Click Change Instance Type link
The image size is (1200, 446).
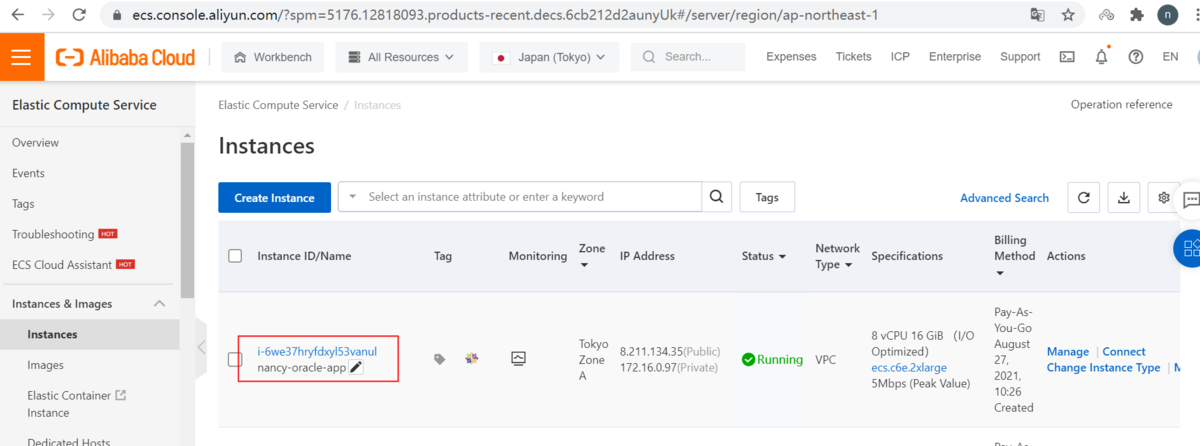1104,368
